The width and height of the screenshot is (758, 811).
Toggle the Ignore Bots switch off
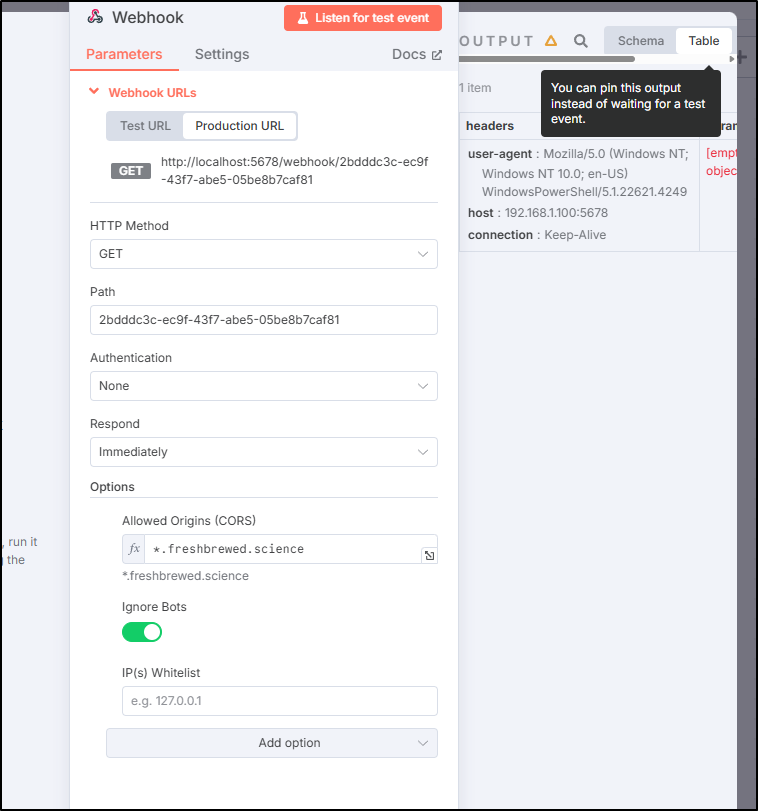point(142,632)
